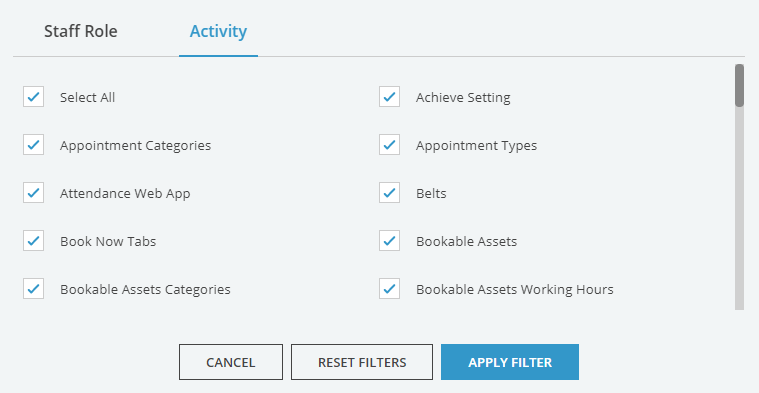The width and height of the screenshot is (759, 393).
Task: Uncheck Bookable Assets Categories checkbox
Action: click(x=33, y=288)
